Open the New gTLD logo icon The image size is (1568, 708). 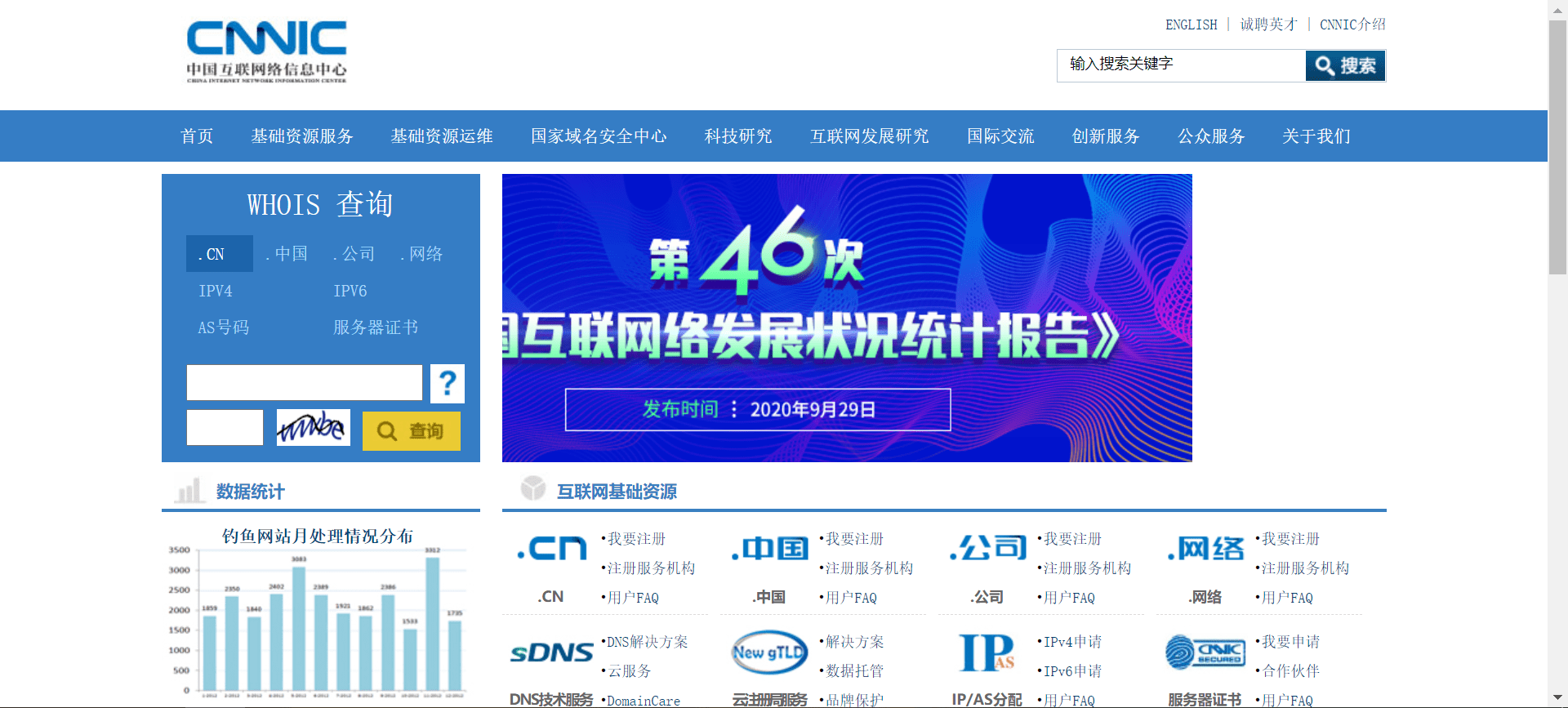point(769,652)
